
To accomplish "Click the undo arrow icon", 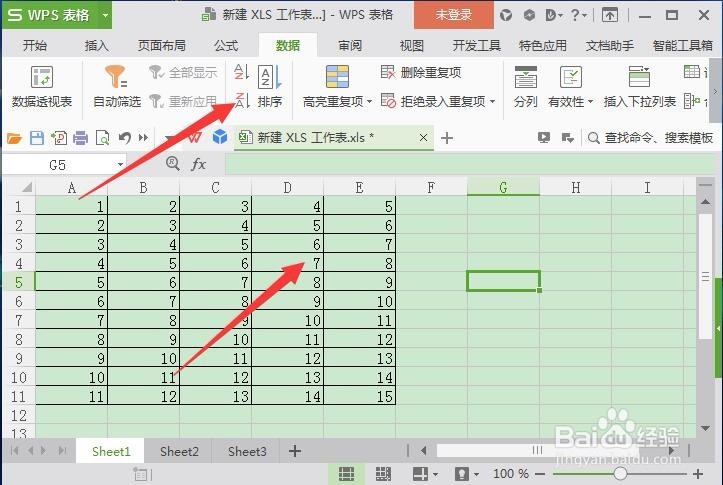I will click(124, 138).
